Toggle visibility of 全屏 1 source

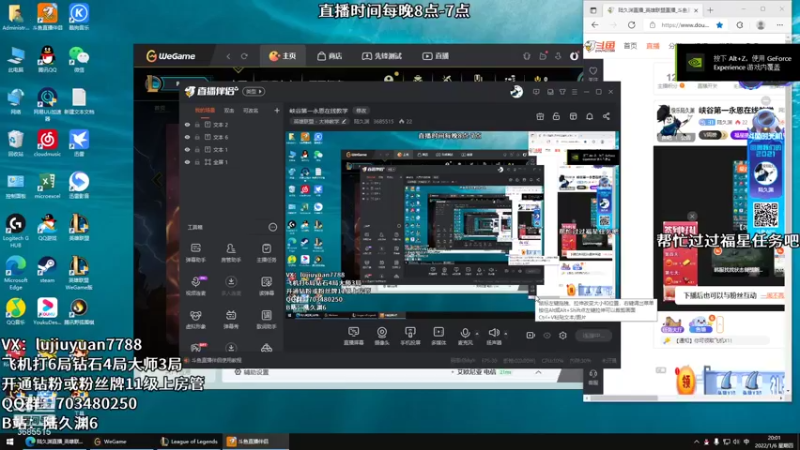[187, 162]
